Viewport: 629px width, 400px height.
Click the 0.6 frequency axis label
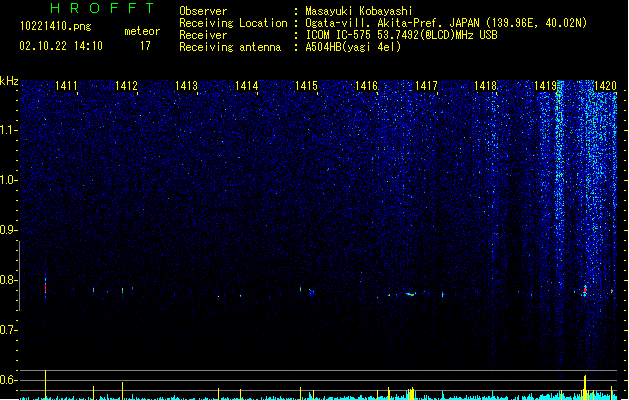pyautogui.click(x=8, y=380)
